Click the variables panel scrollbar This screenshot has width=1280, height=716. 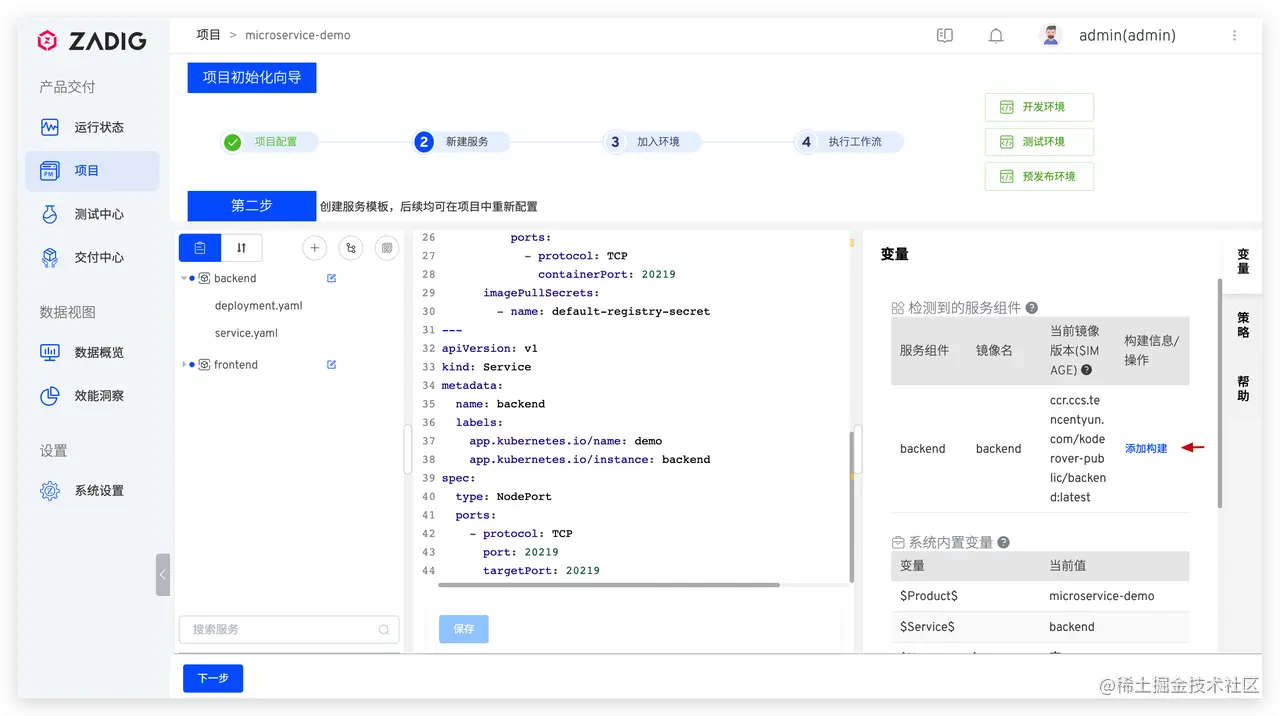[1220, 394]
